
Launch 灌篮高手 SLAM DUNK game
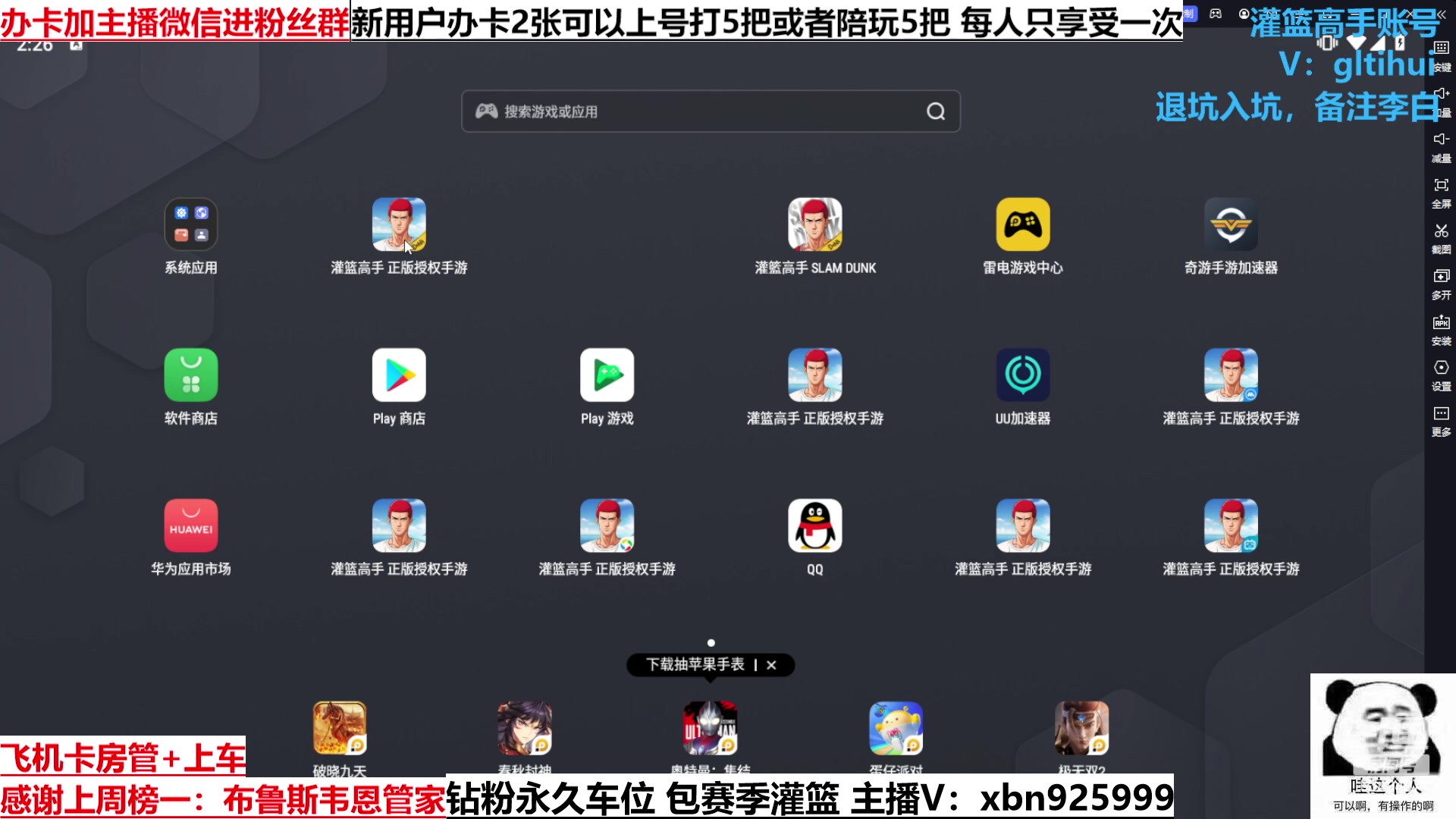(814, 224)
